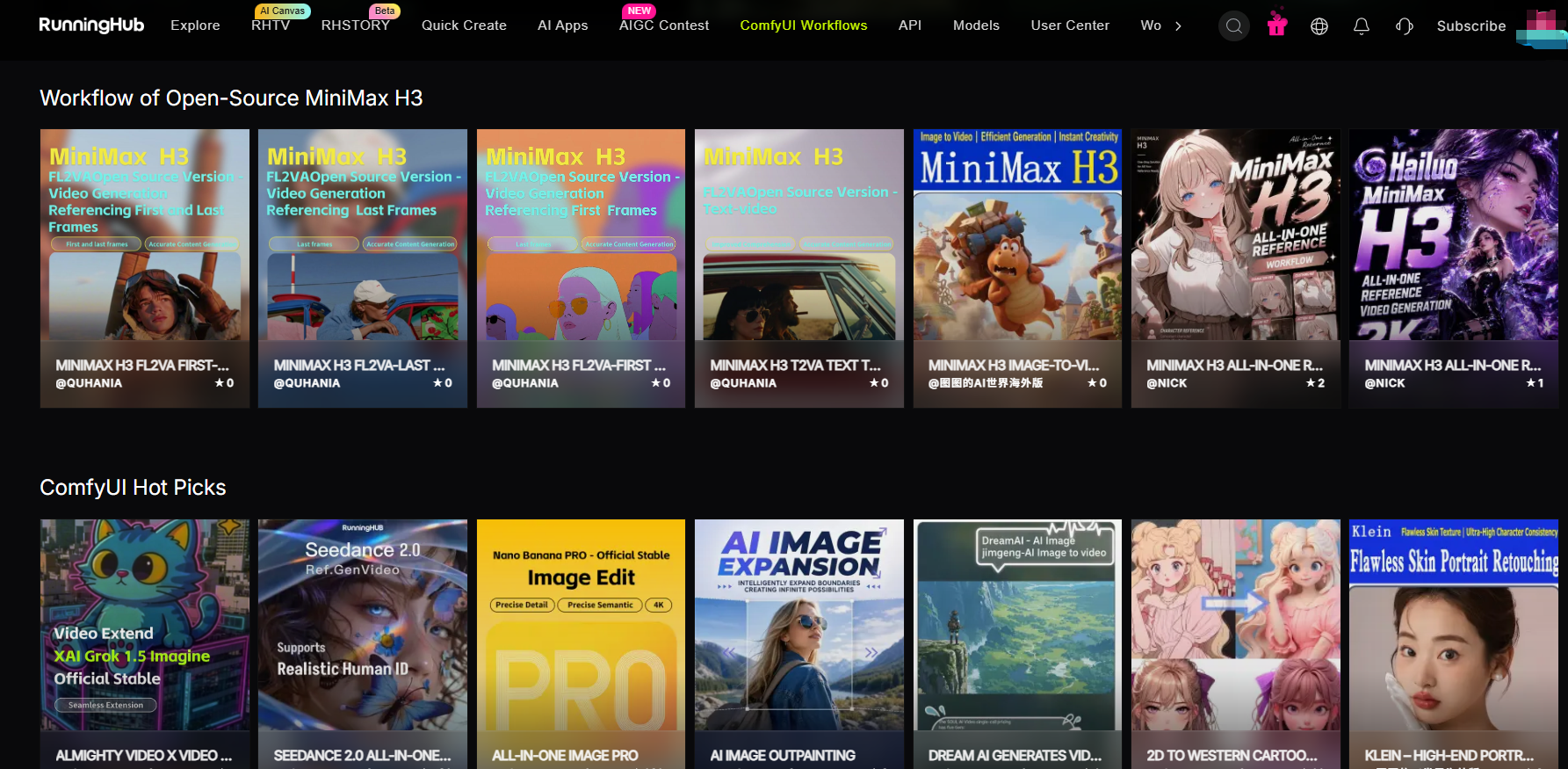1568x769 pixels.
Task: Click the @NICK author with 2 stars
Action: 1167,383
